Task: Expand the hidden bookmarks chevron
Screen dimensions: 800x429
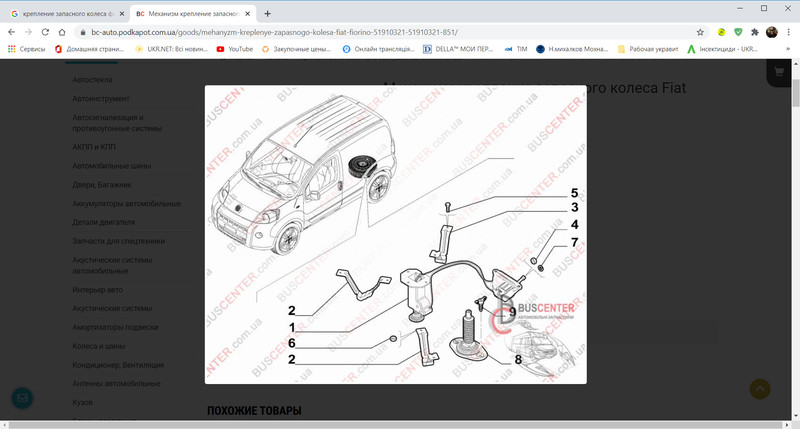Action: [788, 49]
